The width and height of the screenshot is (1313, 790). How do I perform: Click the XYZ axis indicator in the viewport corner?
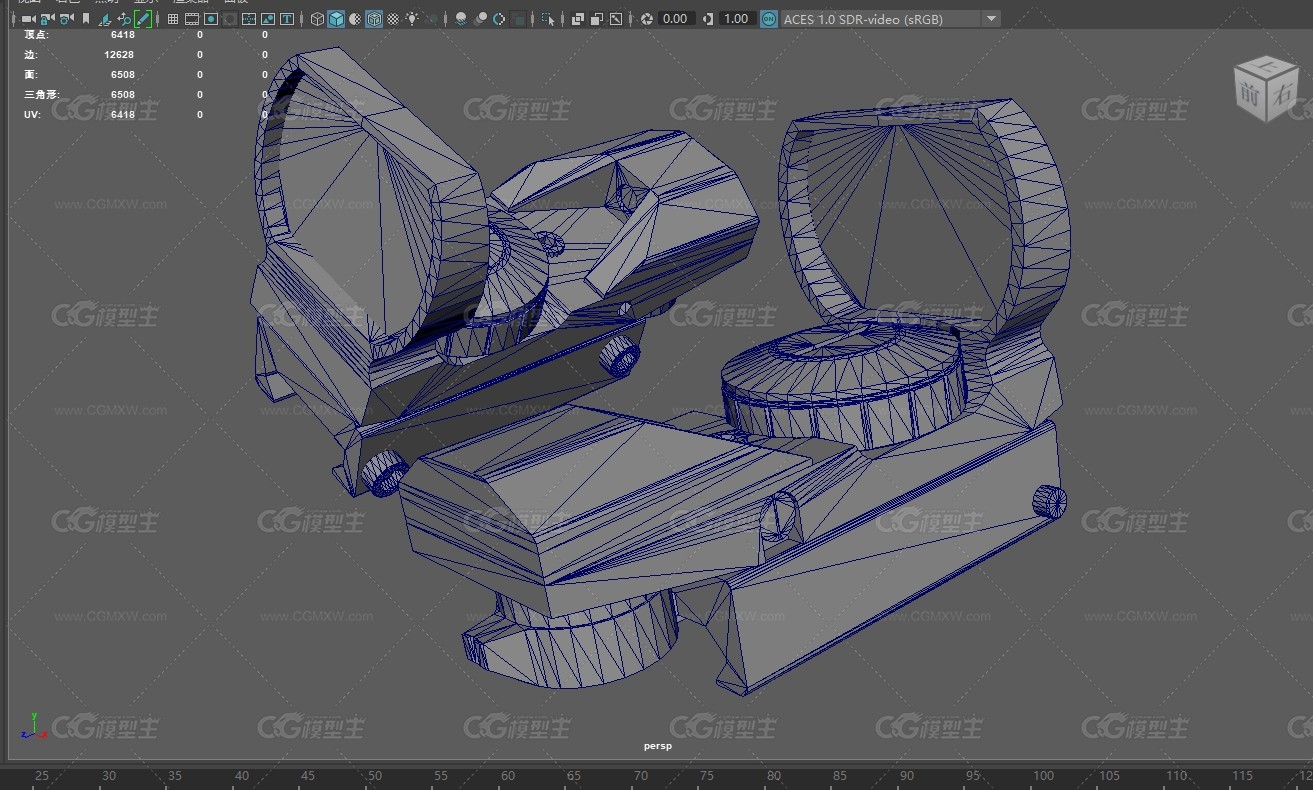[33, 726]
